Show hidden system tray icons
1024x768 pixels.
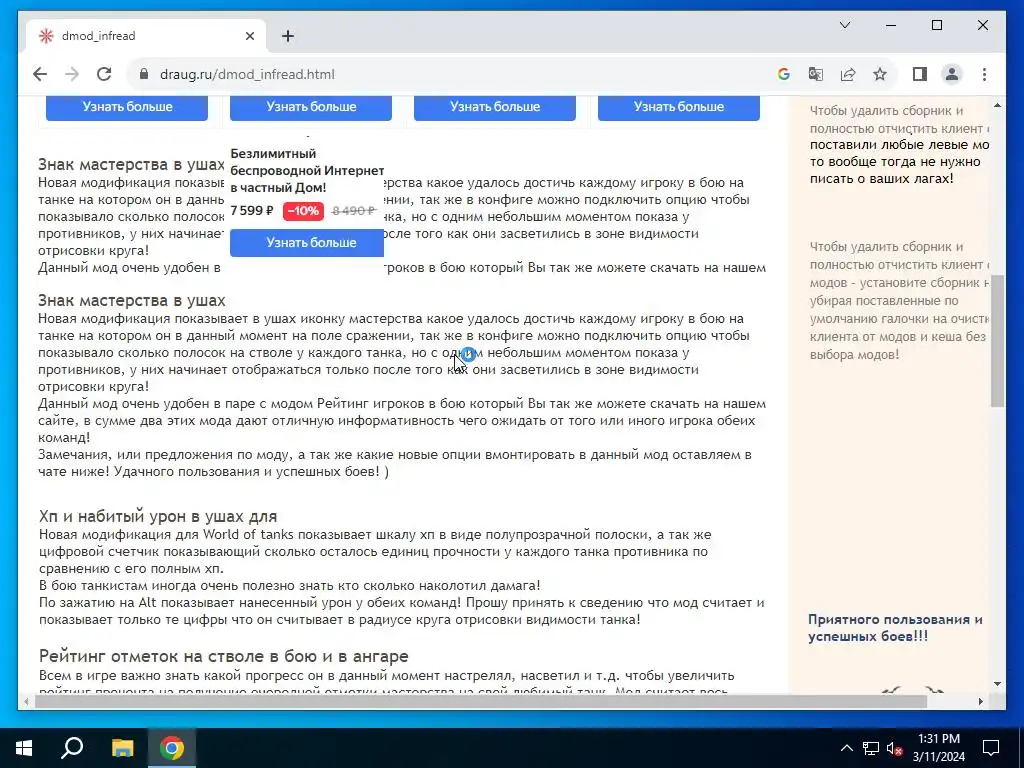coord(846,748)
